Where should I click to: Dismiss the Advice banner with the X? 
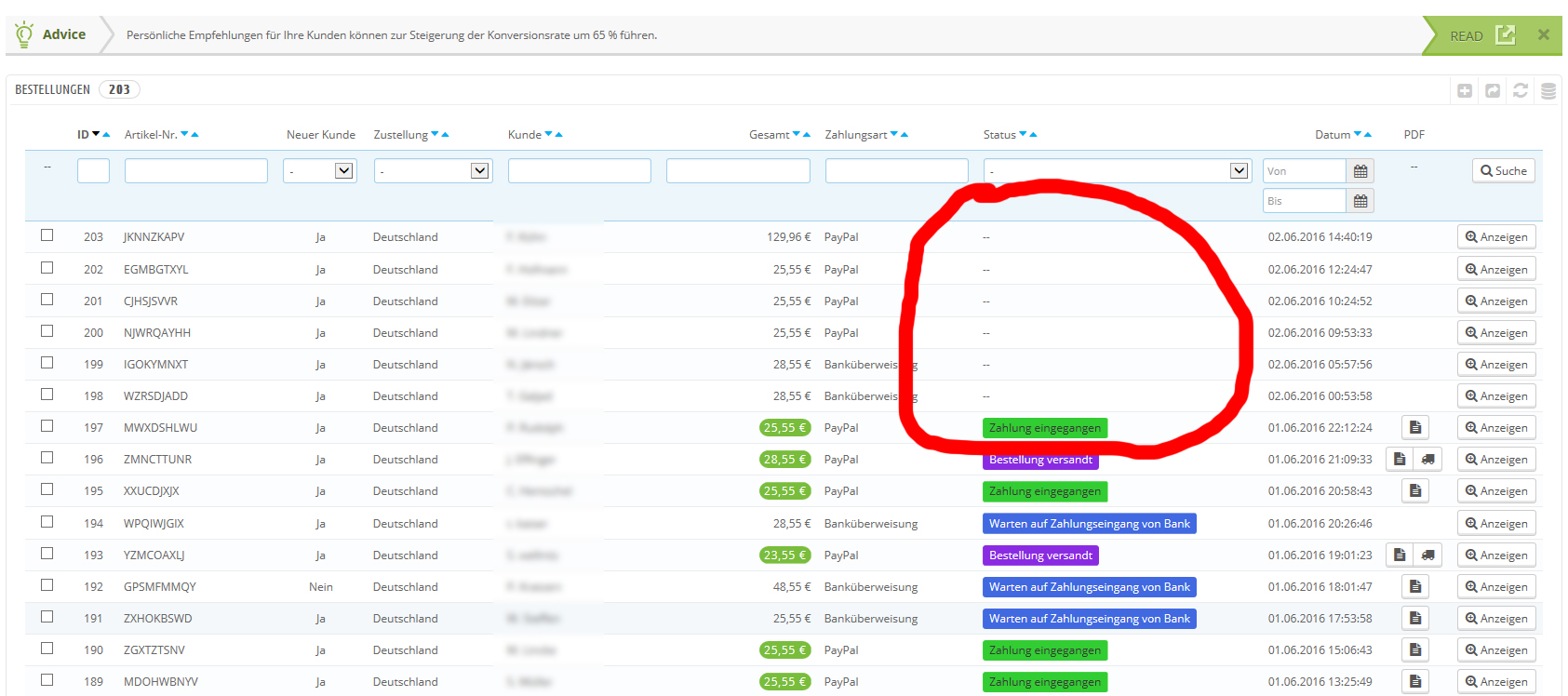(x=1544, y=34)
